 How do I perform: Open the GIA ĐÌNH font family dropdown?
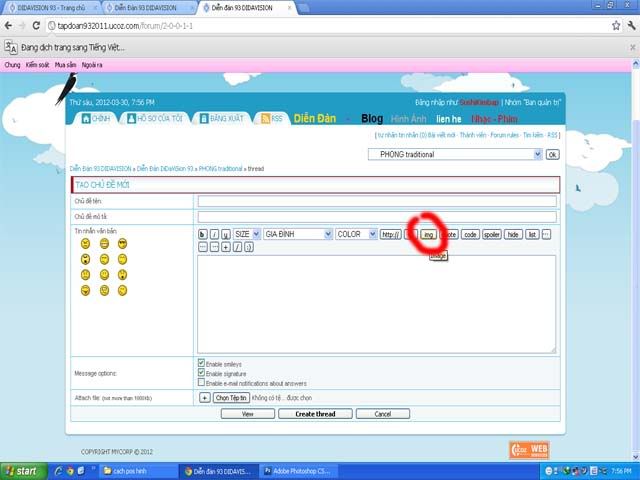[298, 234]
